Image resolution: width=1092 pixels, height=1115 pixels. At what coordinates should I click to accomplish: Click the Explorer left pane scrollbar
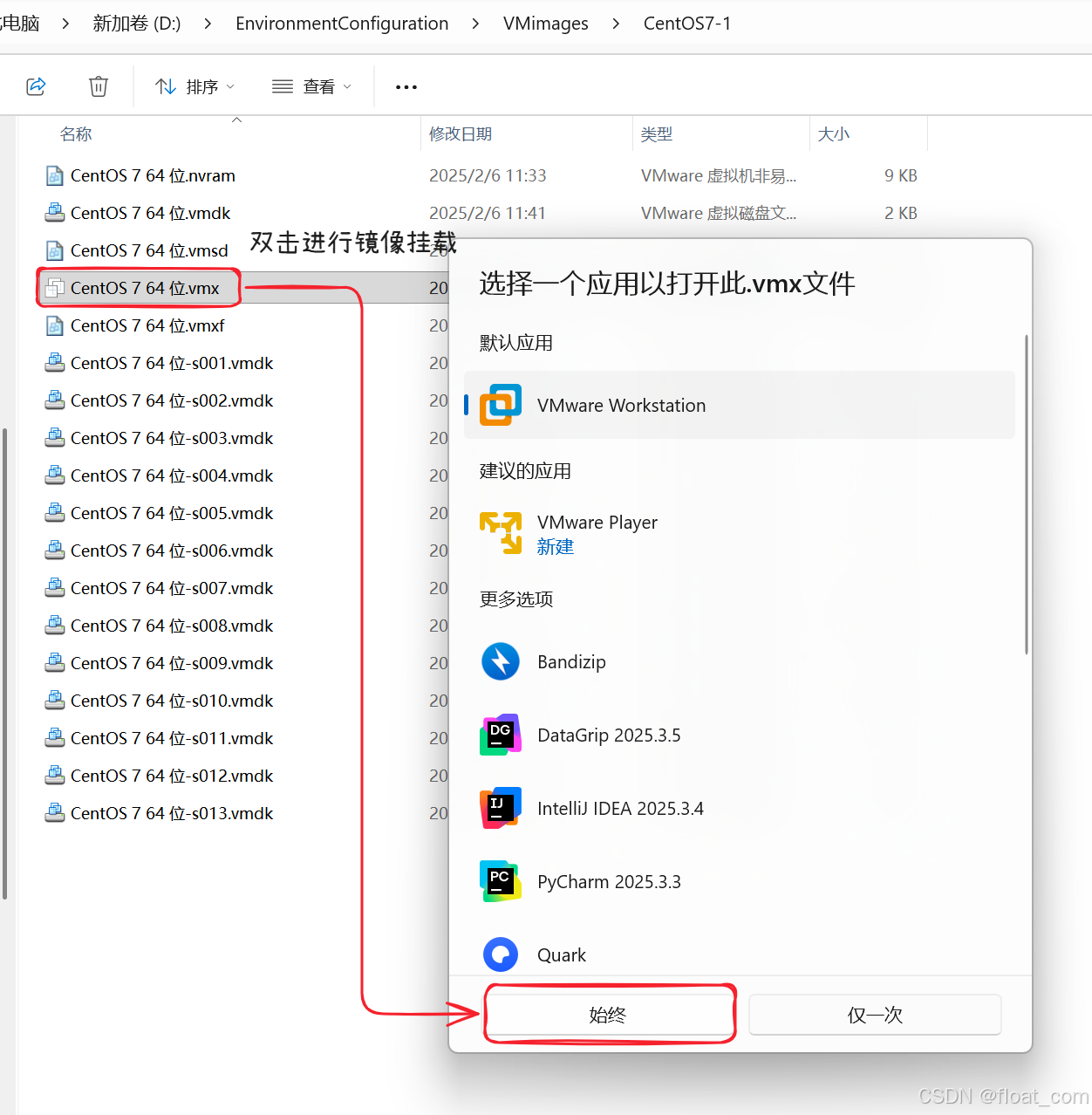tap(4, 663)
